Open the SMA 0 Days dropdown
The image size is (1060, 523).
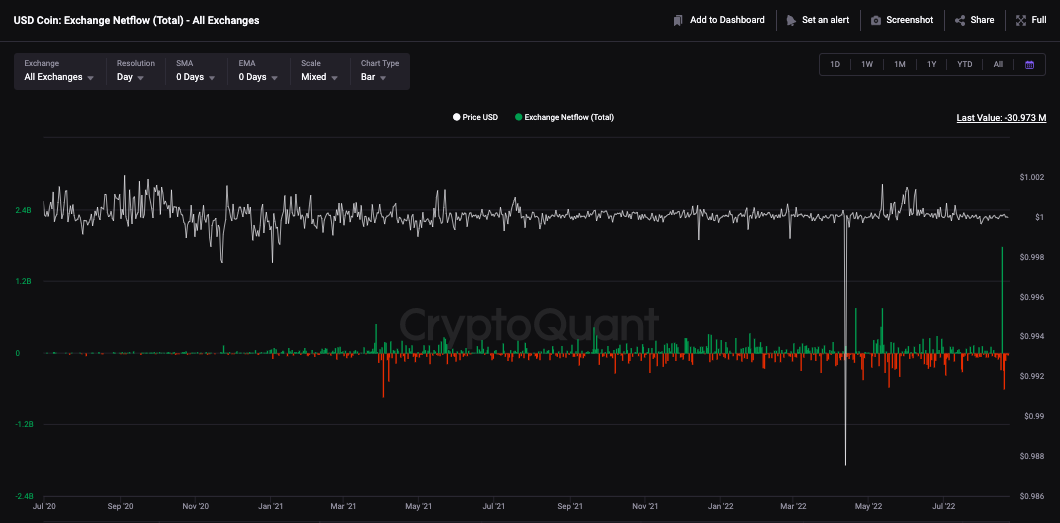195,71
